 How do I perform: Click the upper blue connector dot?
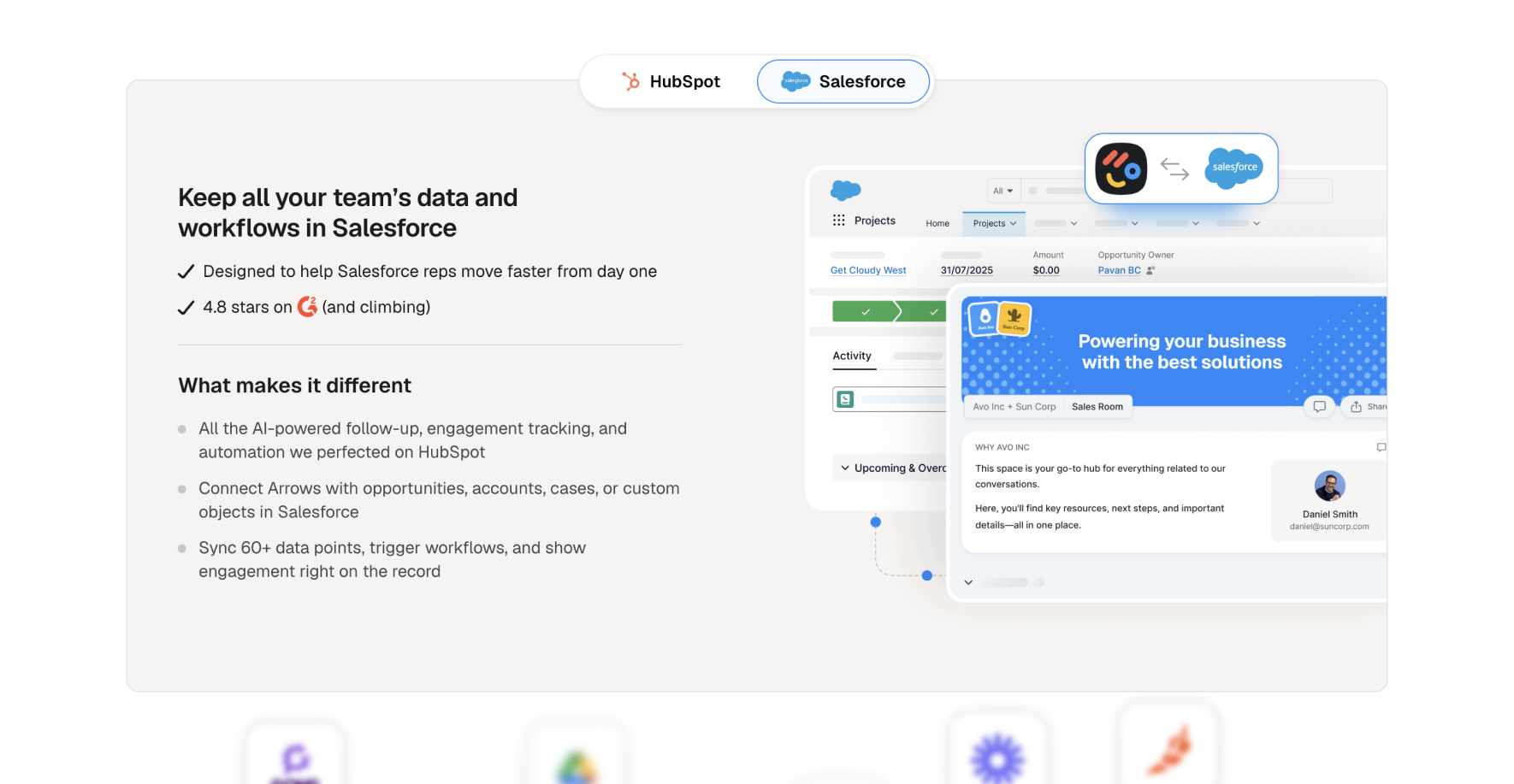(875, 522)
